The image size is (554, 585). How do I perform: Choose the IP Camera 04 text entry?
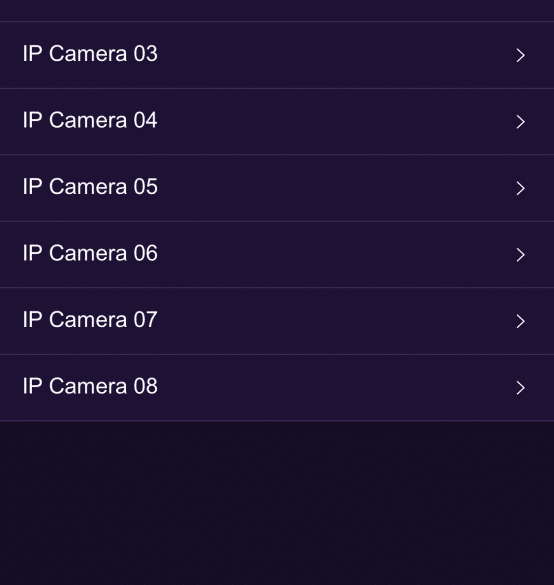point(90,120)
